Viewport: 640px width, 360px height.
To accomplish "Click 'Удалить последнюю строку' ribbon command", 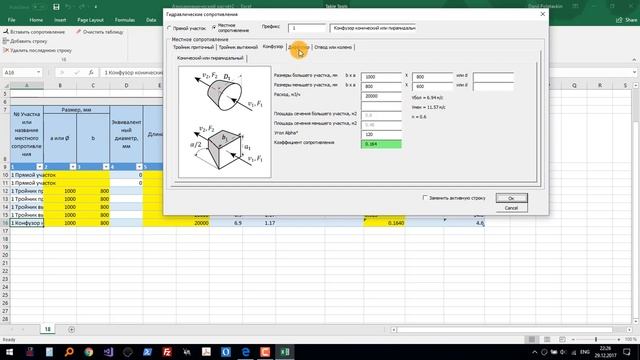I will 38,50.
